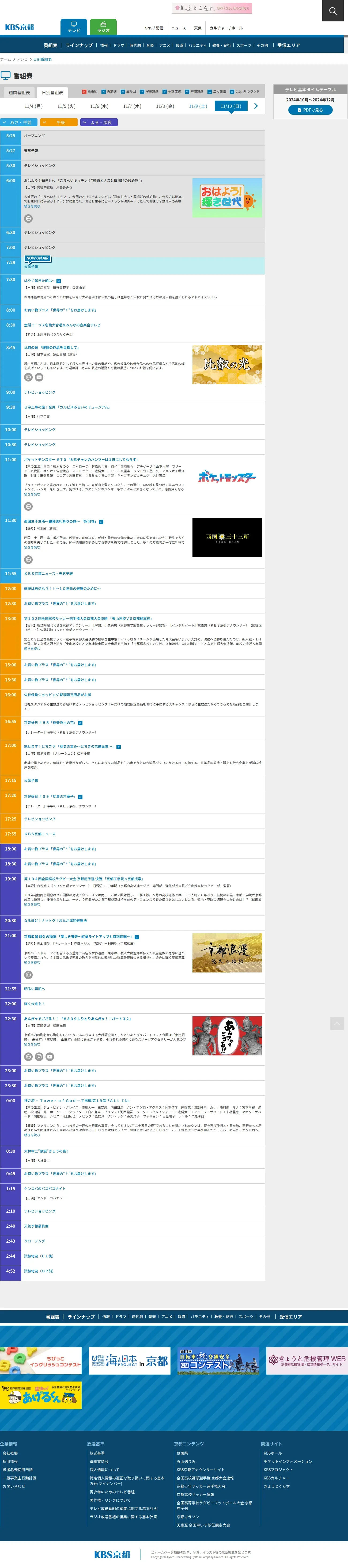Image resolution: width=348 pixels, height=1568 pixels.
Task: Select date 11/10 (日)
Action: coord(231,106)
